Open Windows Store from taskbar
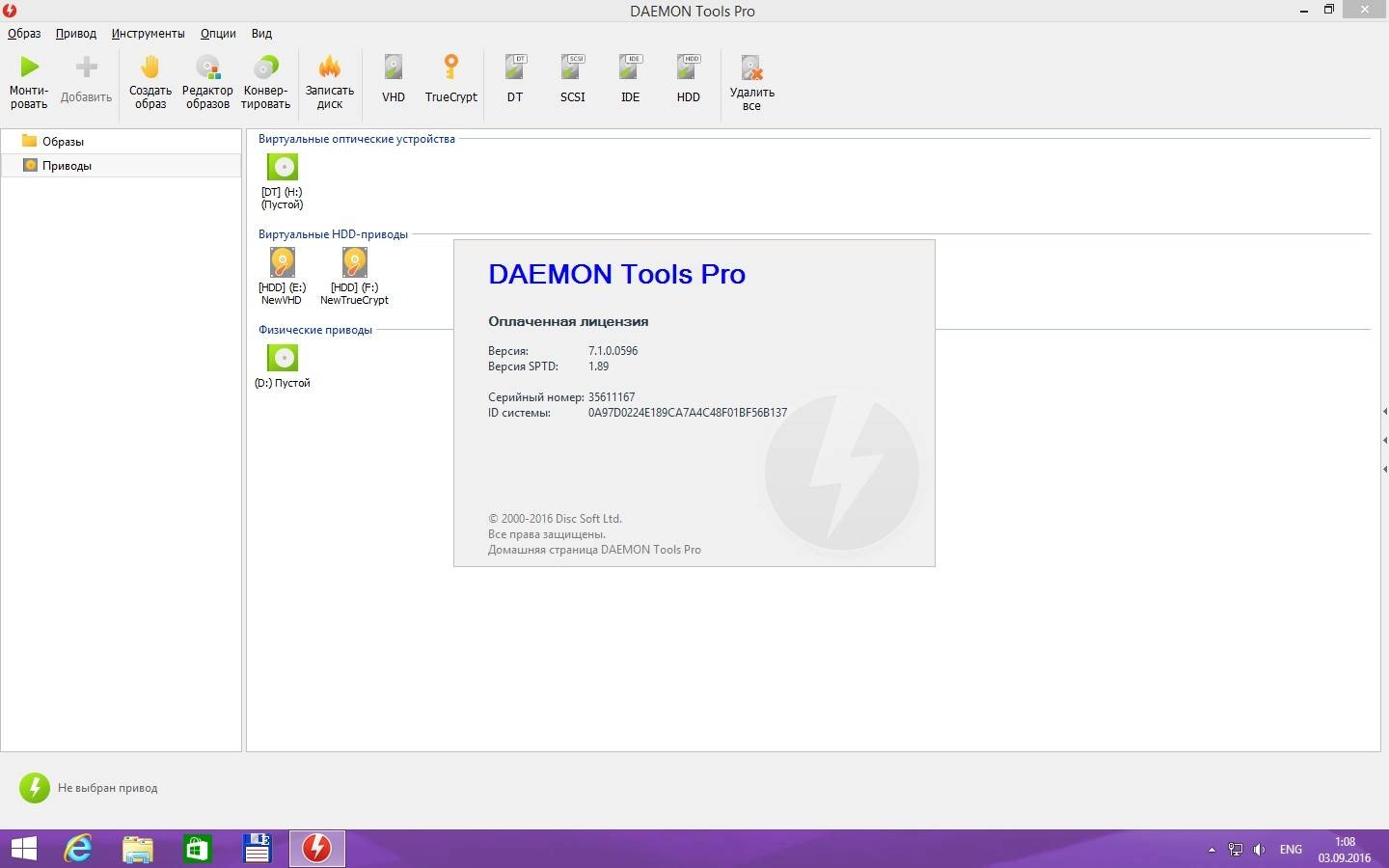This screenshot has height=868, width=1389. [x=198, y=849]
